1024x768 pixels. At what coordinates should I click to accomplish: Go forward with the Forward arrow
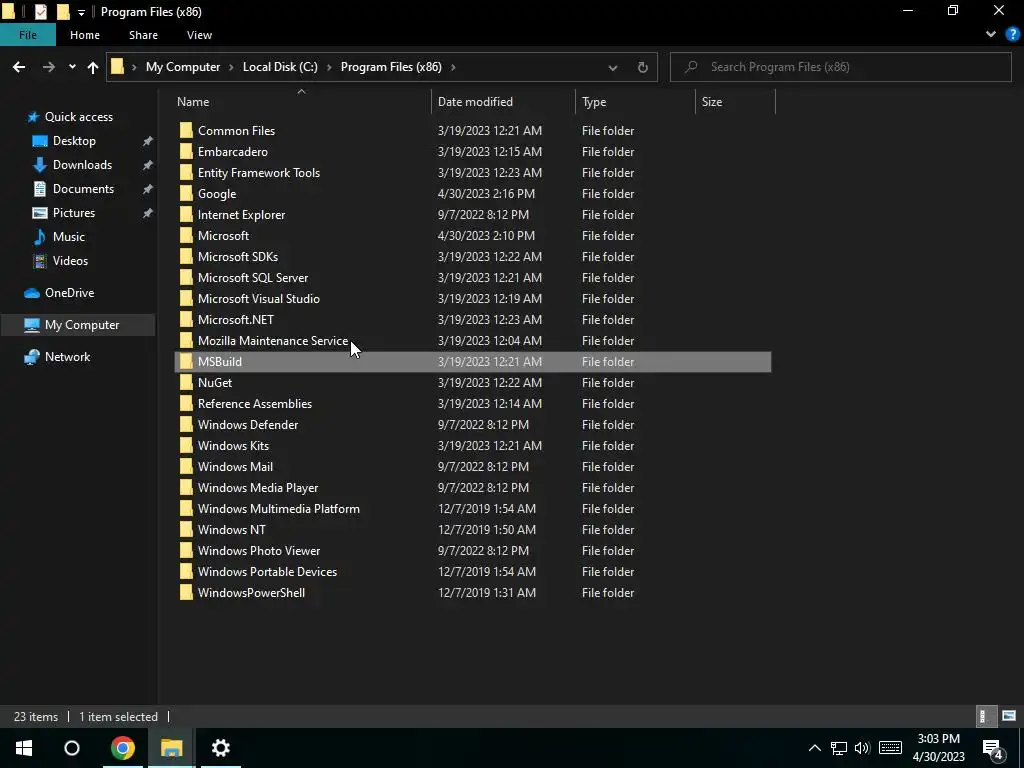point(49,67)
